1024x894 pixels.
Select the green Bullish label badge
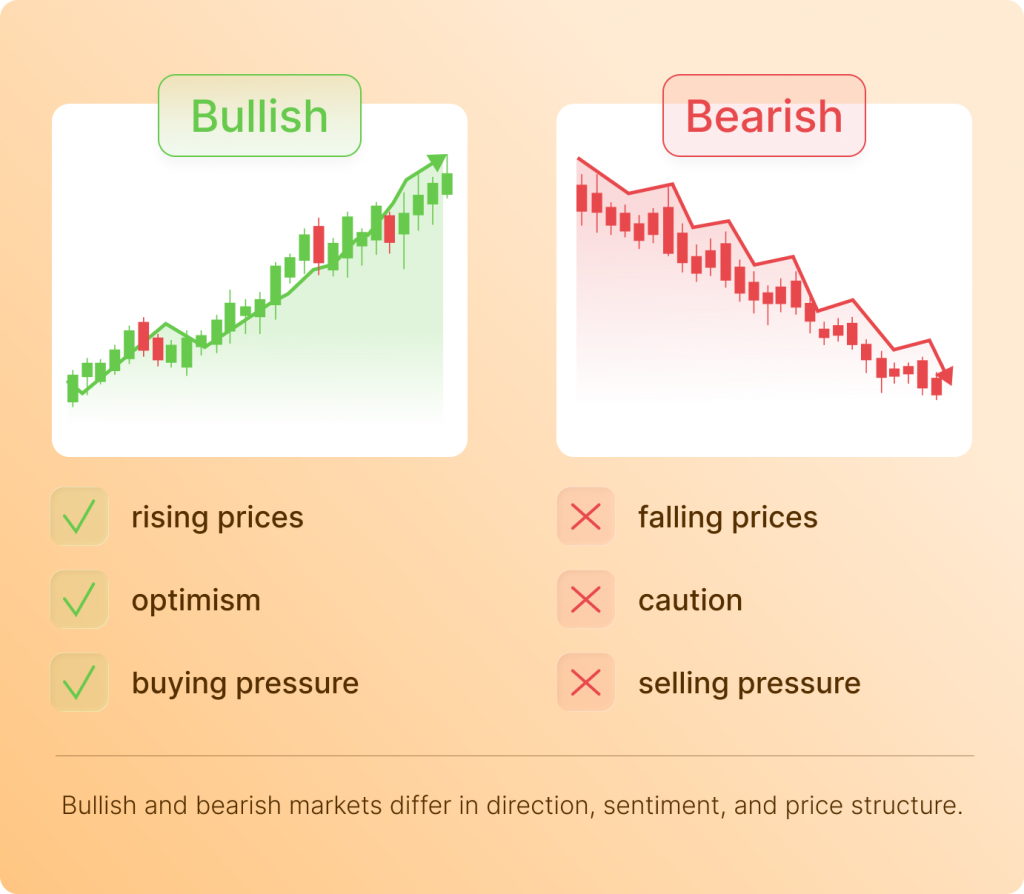[259, 116]
